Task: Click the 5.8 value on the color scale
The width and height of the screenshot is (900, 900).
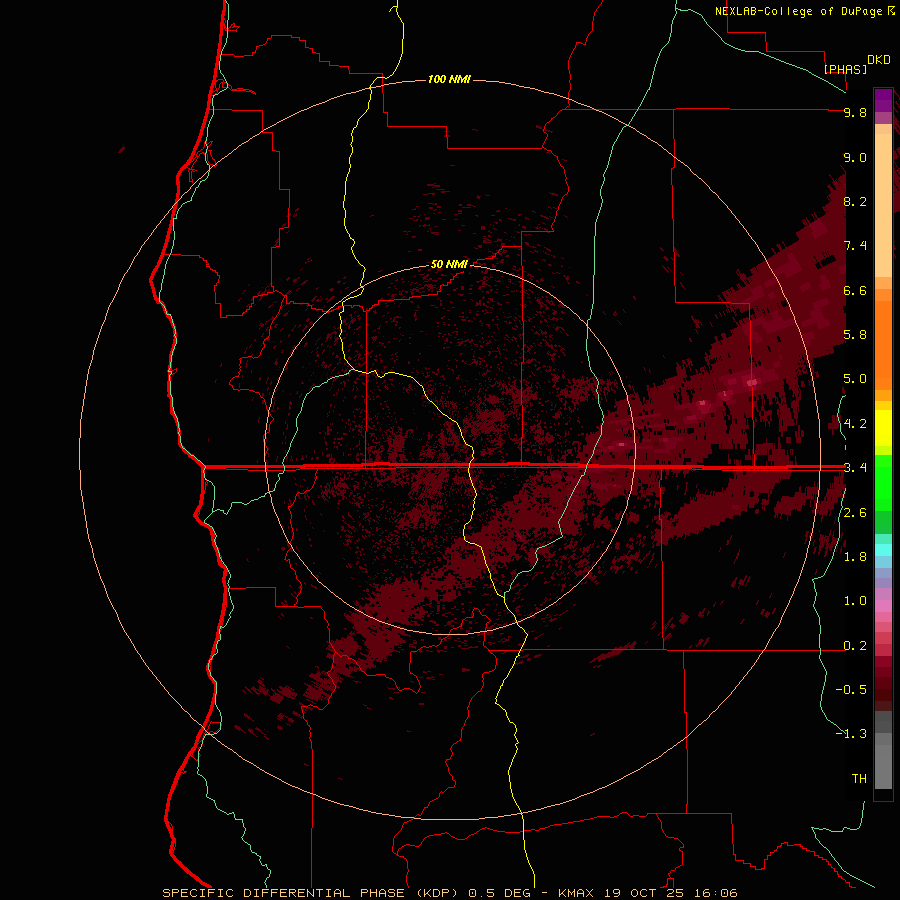Action: click(x=855, y=335)
